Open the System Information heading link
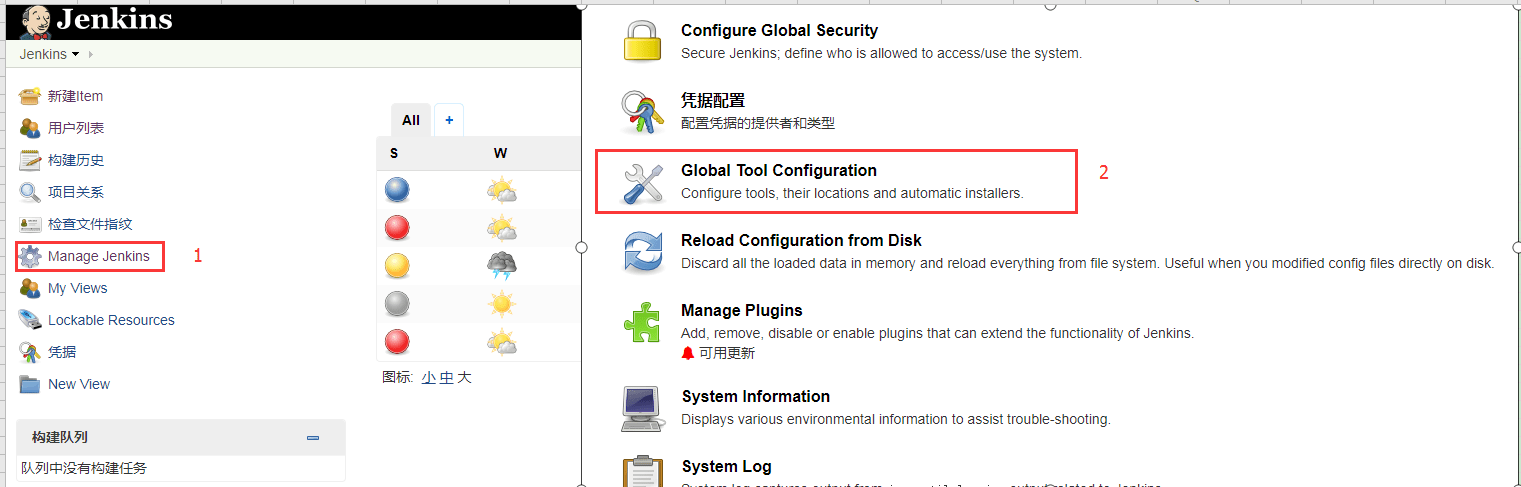1521x487 pixels. (756, 397)
